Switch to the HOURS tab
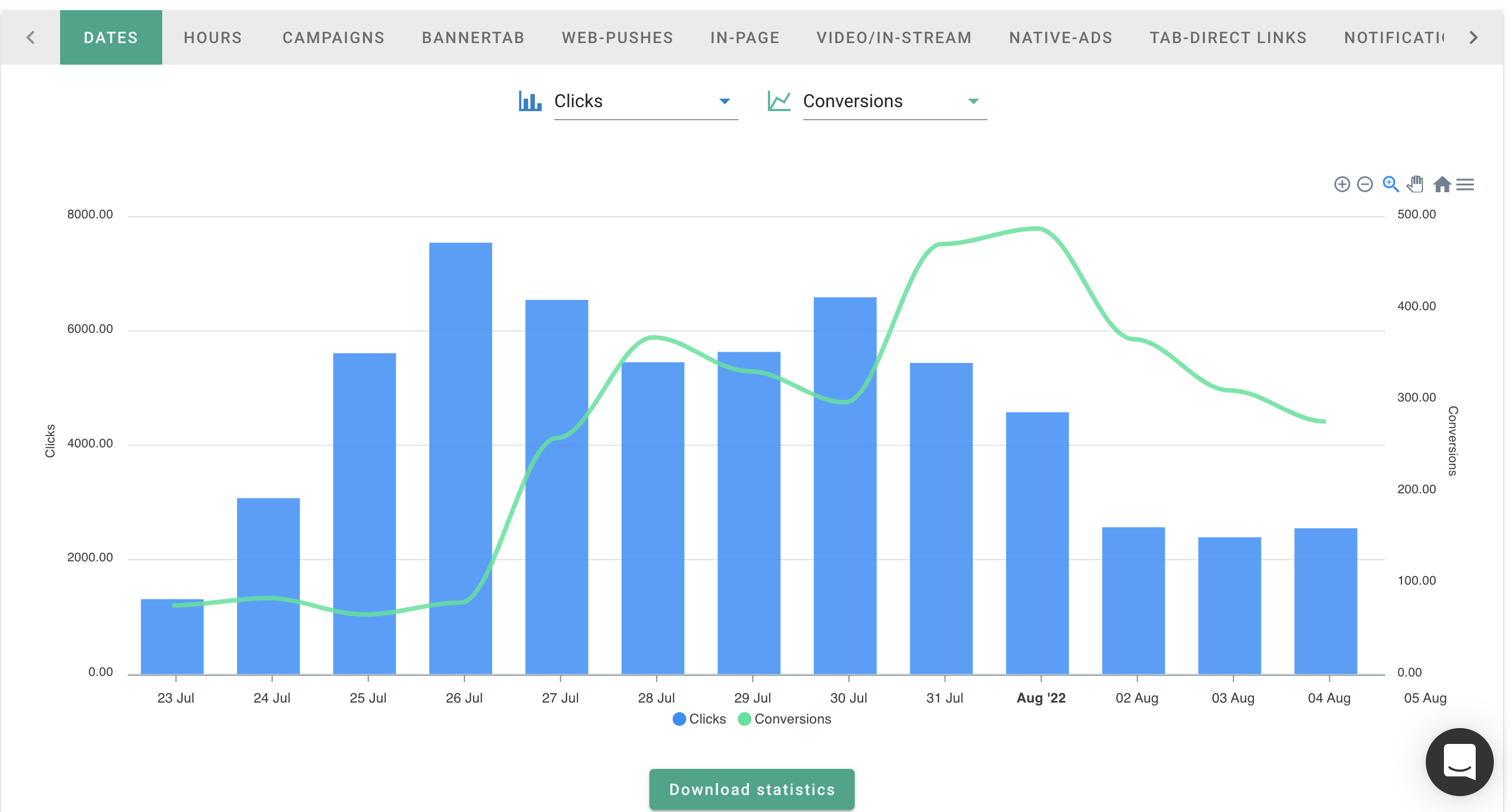The width and height of the screenshot is (1512, 812). coord(213,37)
